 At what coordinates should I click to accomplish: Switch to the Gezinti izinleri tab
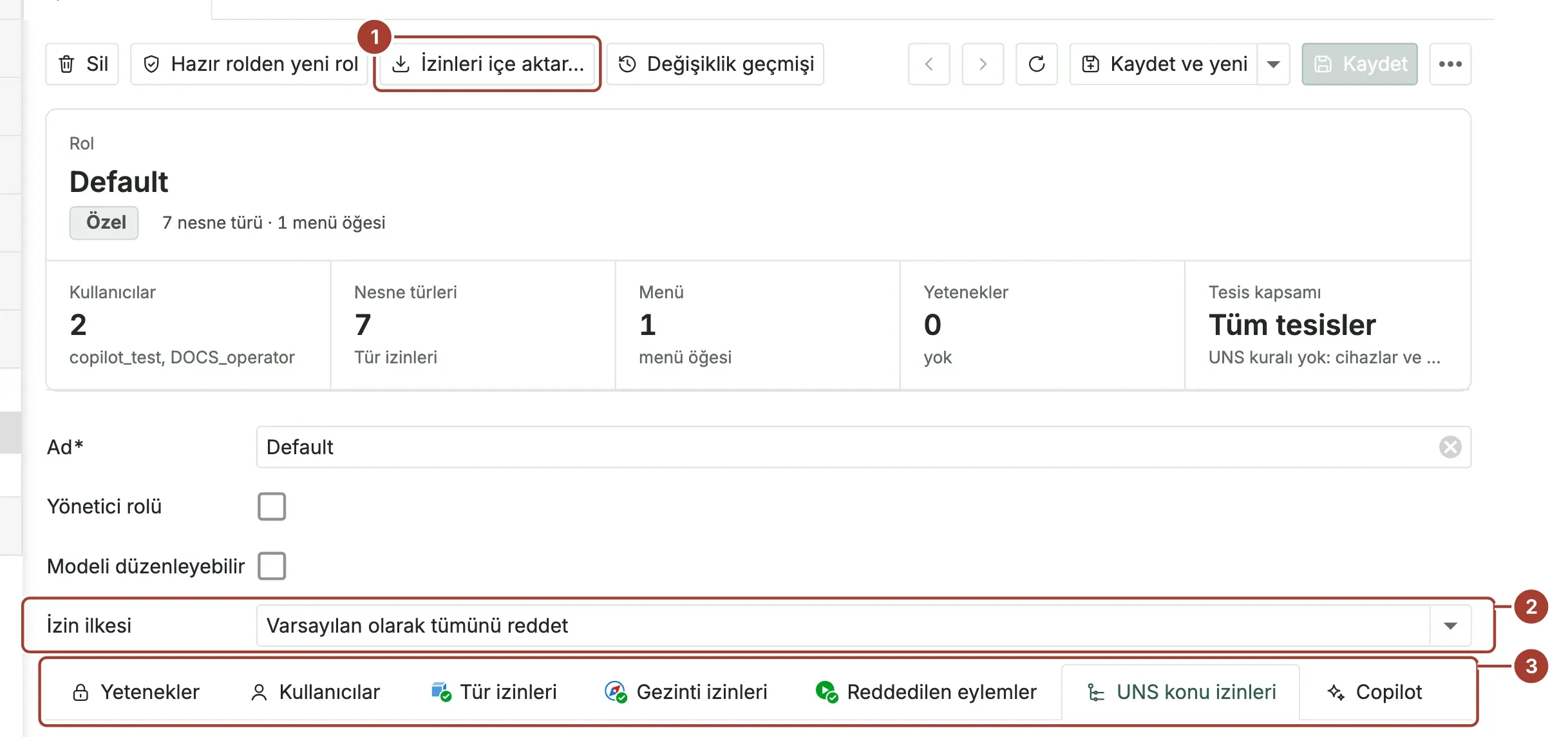(686, 692)
